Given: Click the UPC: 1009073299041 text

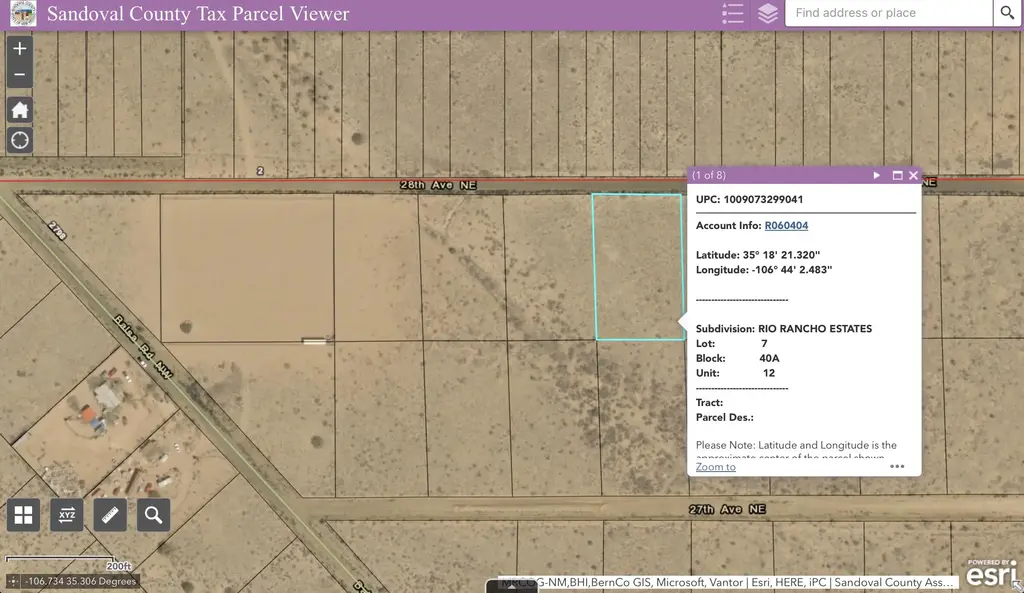Looking at the screenshot, I should click(x=749, y=199).
